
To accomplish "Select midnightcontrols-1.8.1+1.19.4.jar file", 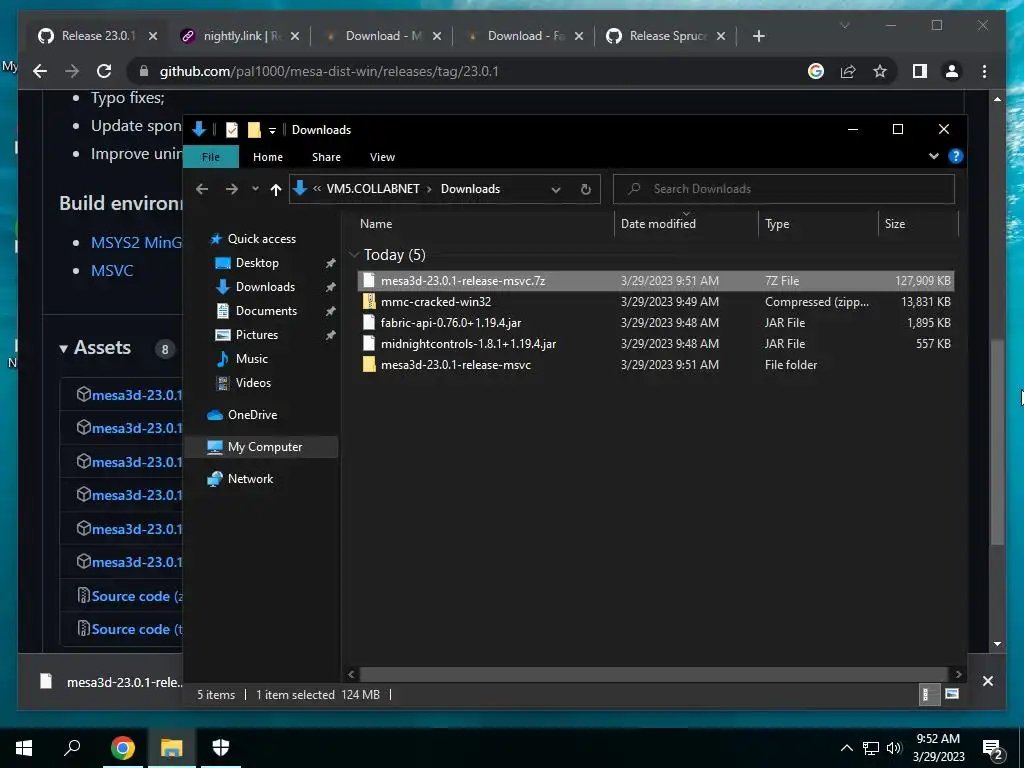I will pyautogui.click(x=656, y=344).
